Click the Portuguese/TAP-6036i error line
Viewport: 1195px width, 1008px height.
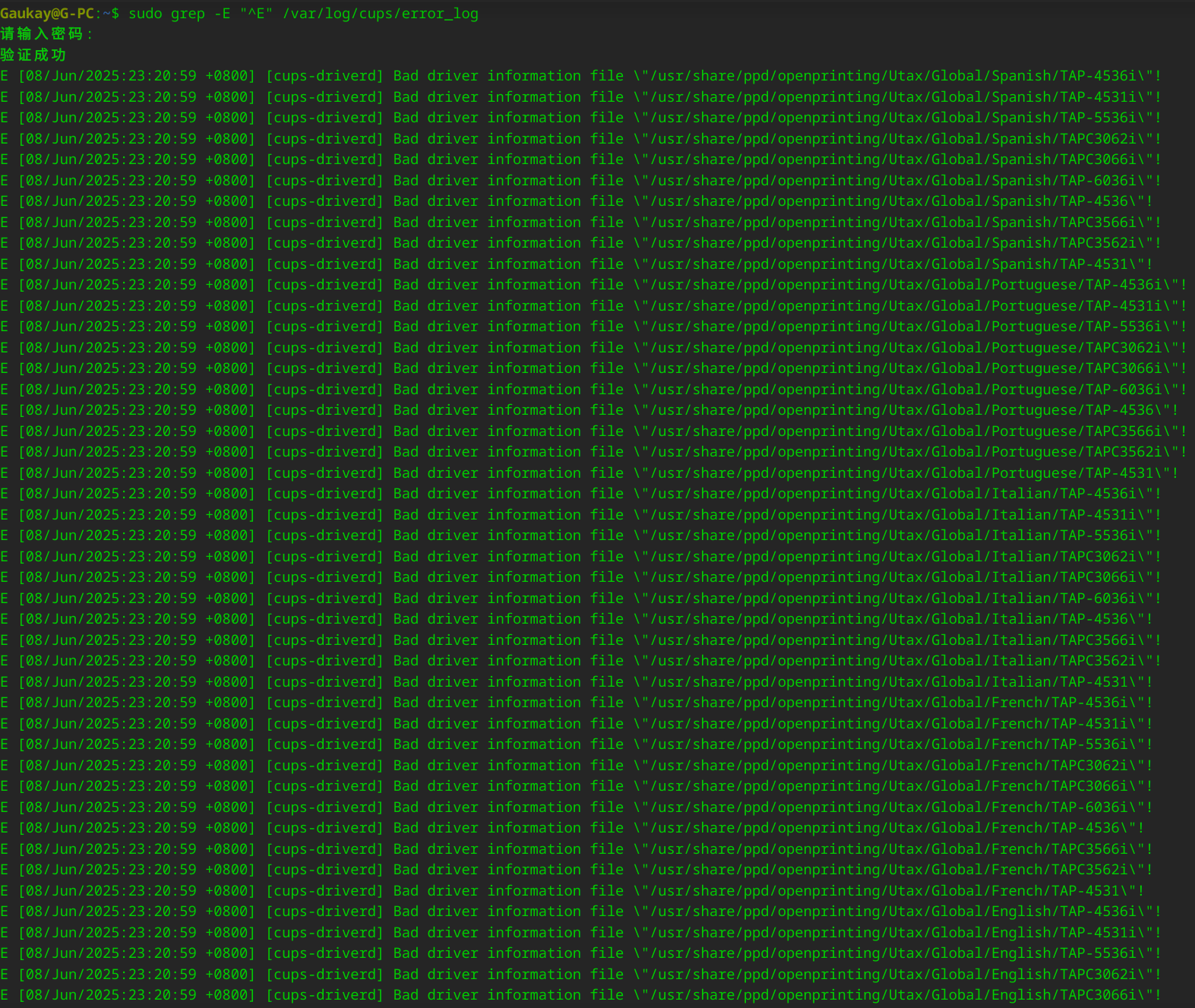[593, 390]
